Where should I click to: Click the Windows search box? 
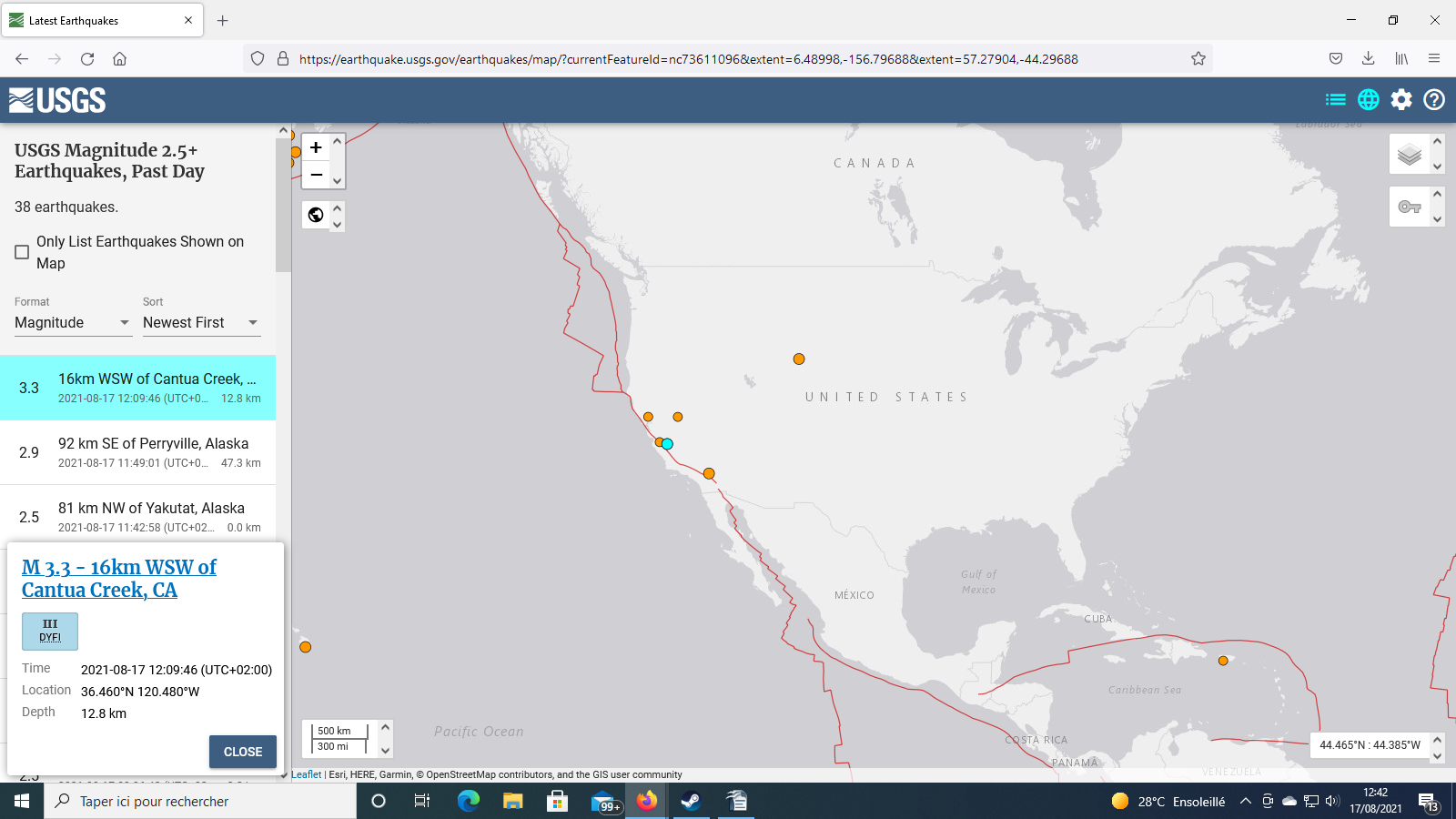200,801
